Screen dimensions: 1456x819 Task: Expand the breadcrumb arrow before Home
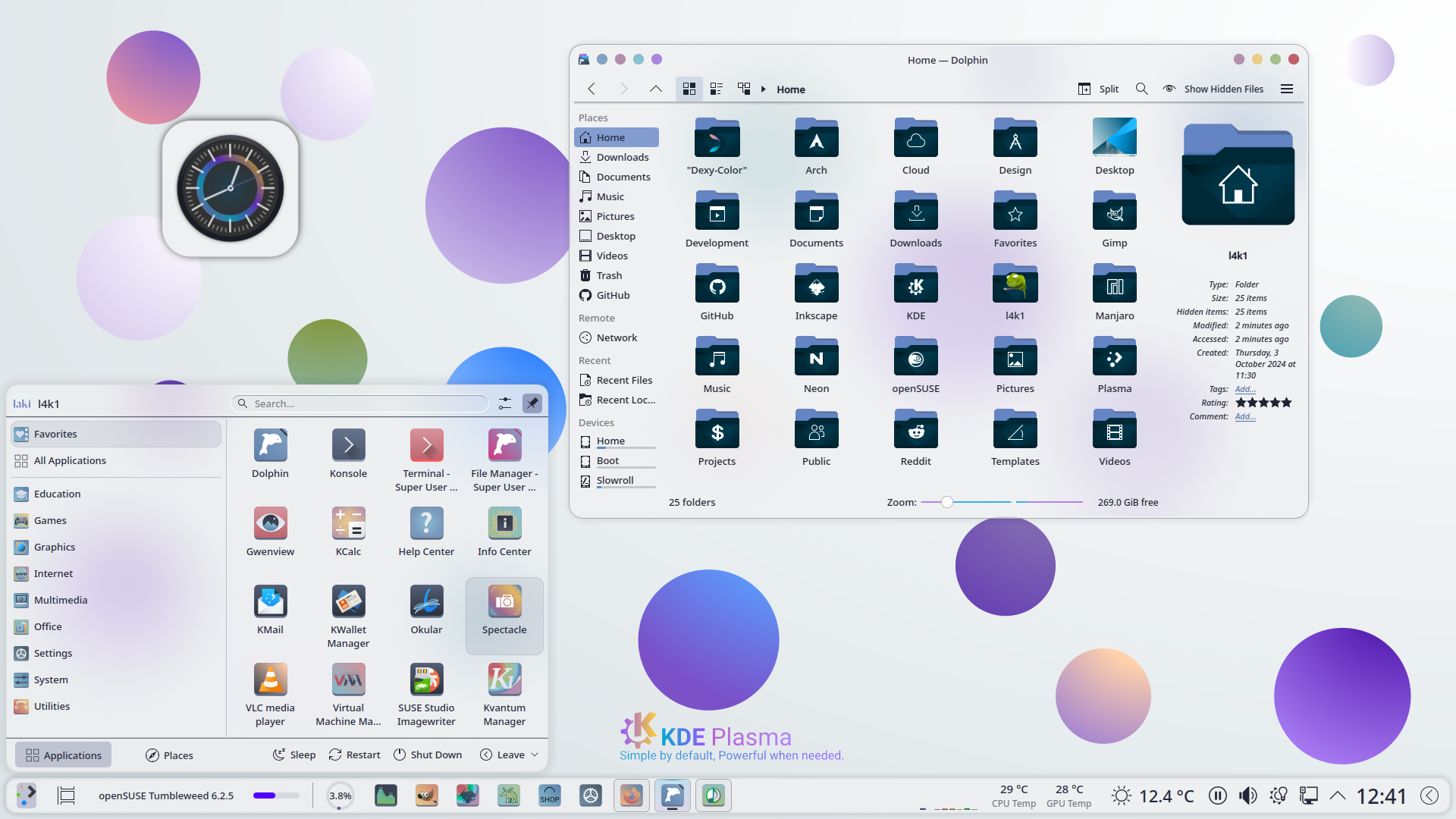click(764, 89)
